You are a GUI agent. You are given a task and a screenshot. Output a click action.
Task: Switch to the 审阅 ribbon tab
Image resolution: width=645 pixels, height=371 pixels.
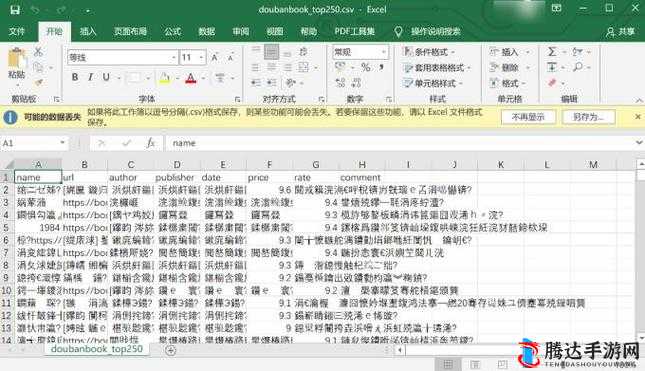pyautogui.click(x=241, y=31)
